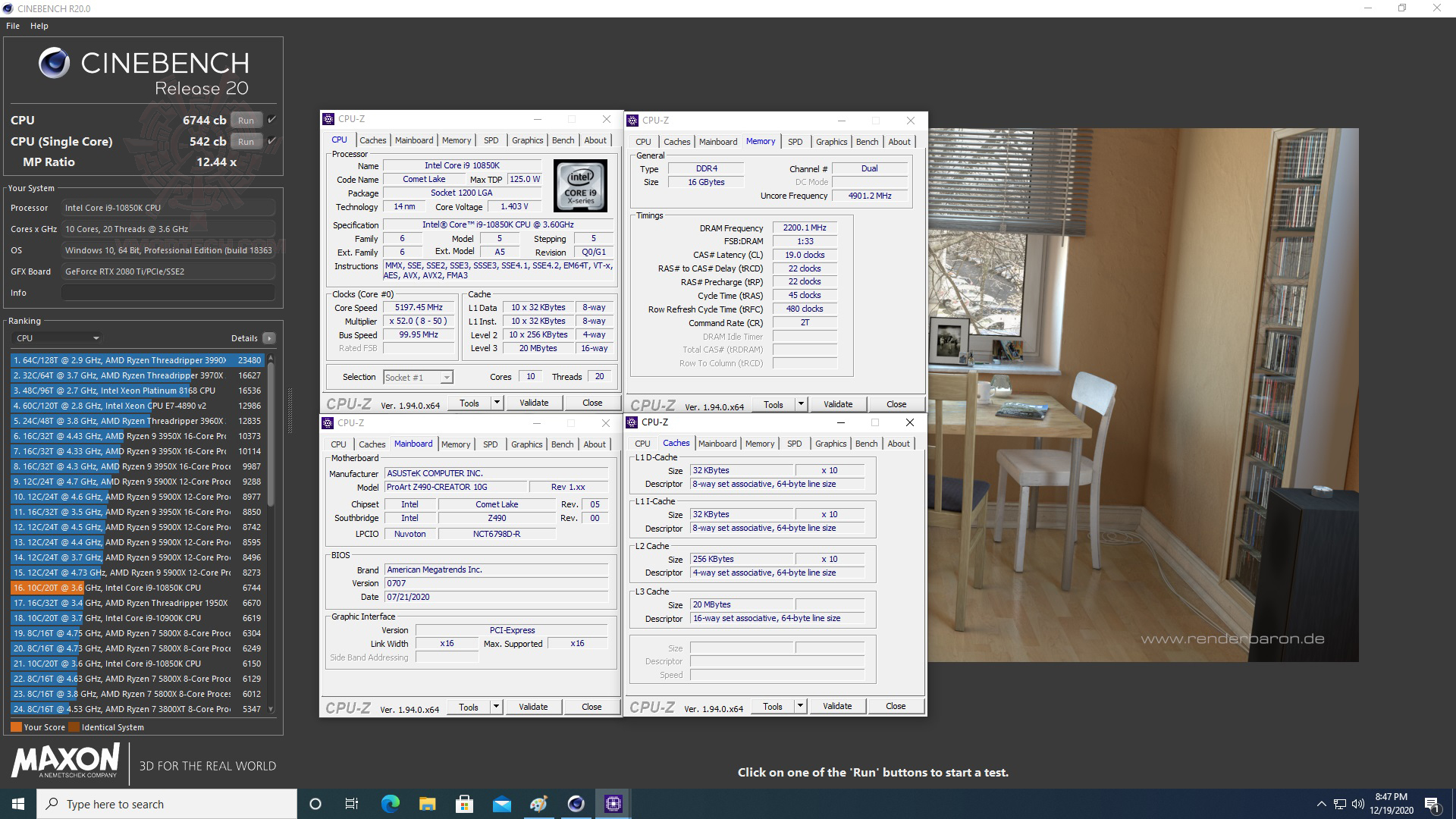Click Tools button in Memory window
The width and height of the screenshot is (1456, 819).
click(773, 404)
